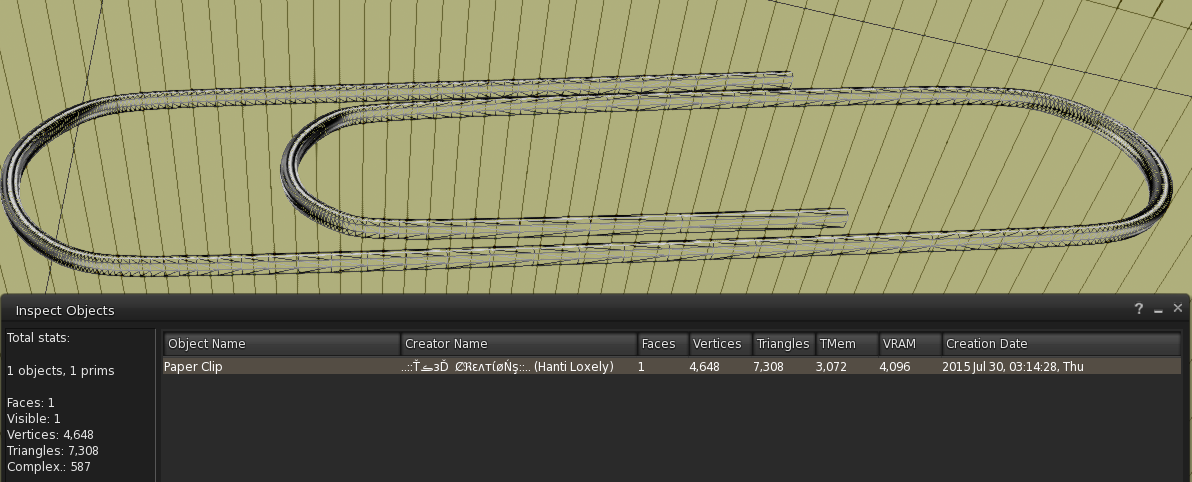The height and width of the screenshot is (482, 1192).
Task: Sort list by TMem column
Action: 847,344
